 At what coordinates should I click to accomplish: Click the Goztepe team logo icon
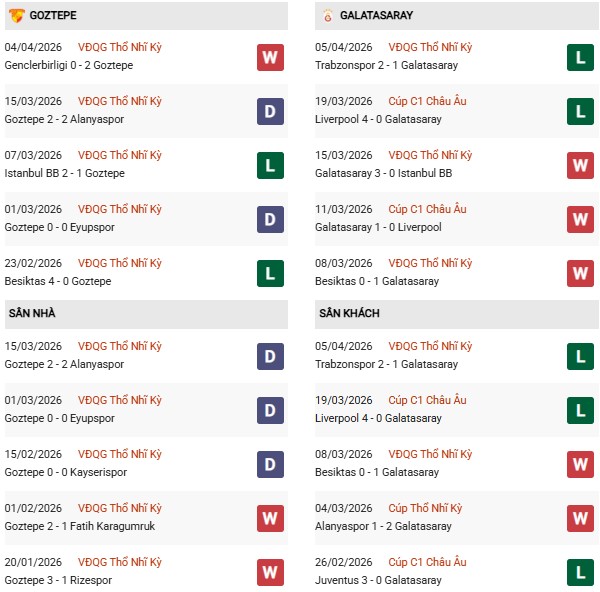tap(16, 16)
